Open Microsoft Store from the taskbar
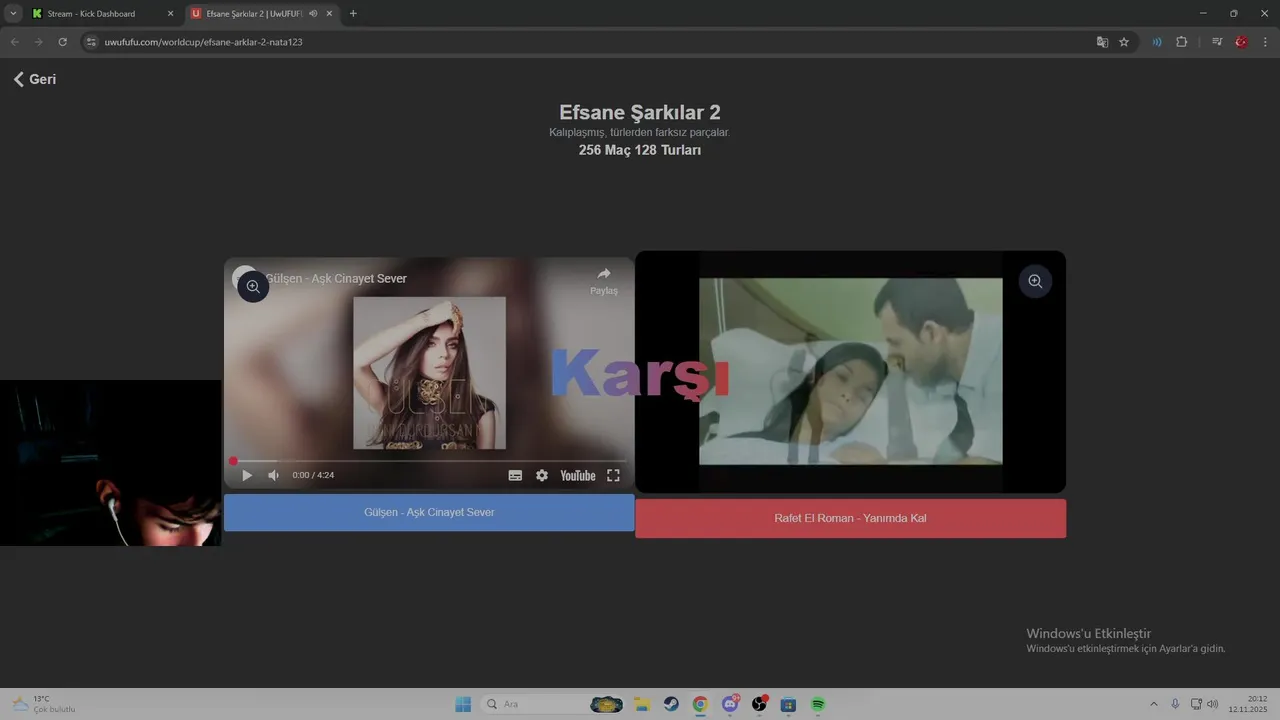 (x=788, y=704)
